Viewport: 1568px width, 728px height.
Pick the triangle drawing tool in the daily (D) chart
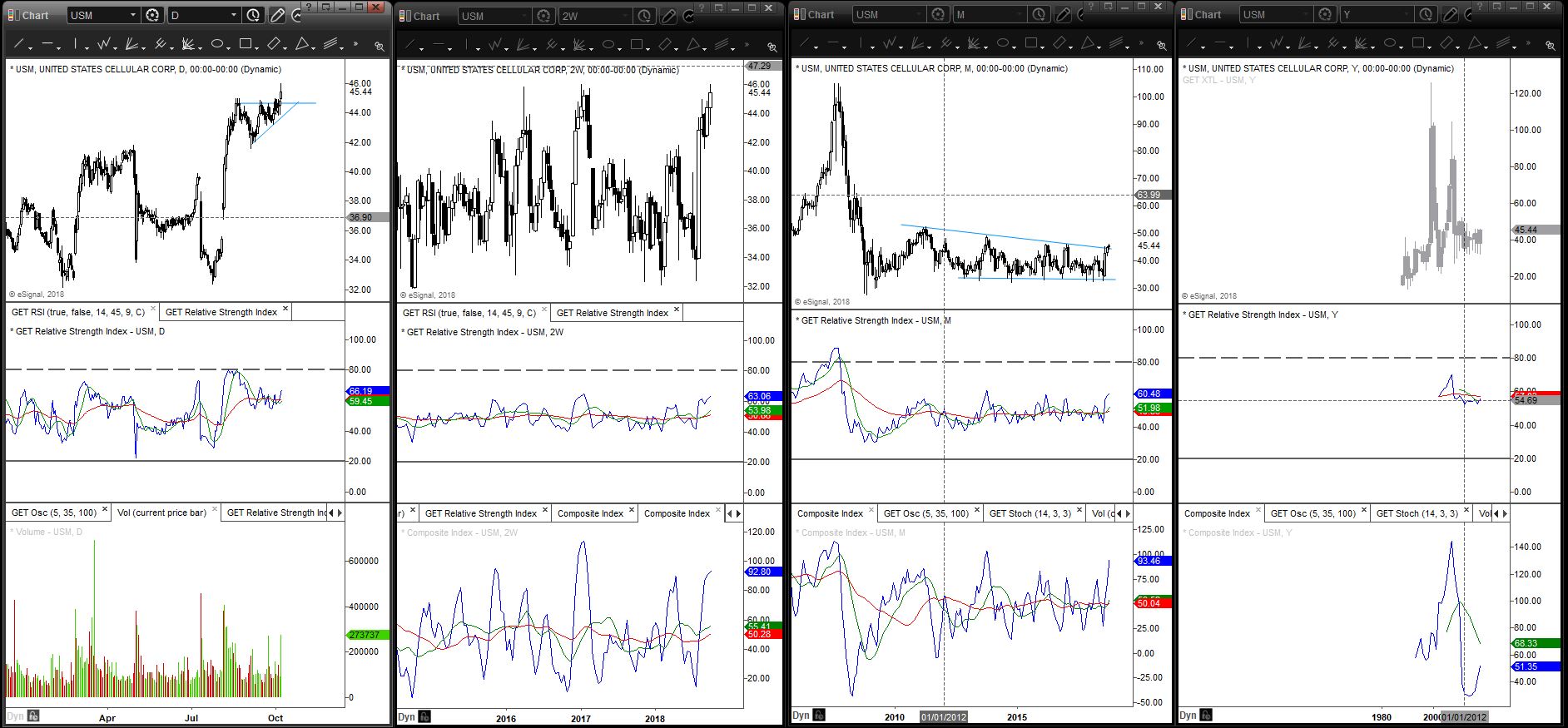[303, 44]
